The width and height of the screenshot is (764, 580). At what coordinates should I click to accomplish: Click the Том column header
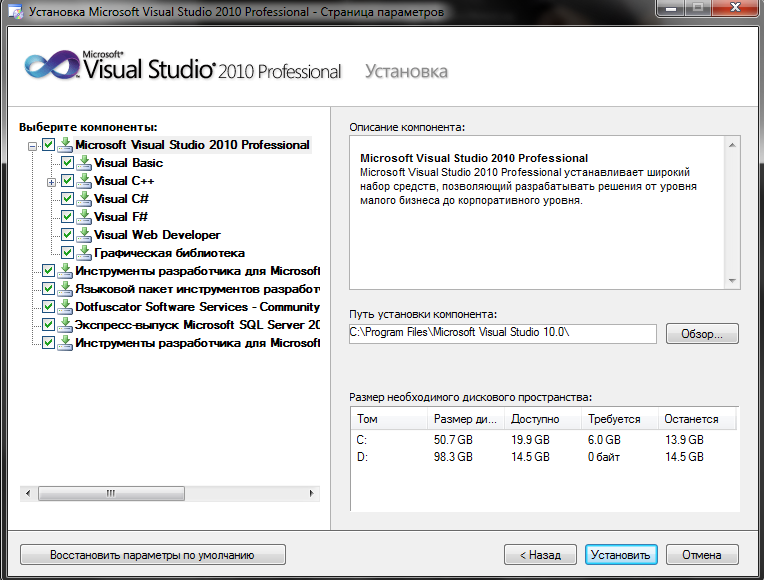click(x=389, y=419)
